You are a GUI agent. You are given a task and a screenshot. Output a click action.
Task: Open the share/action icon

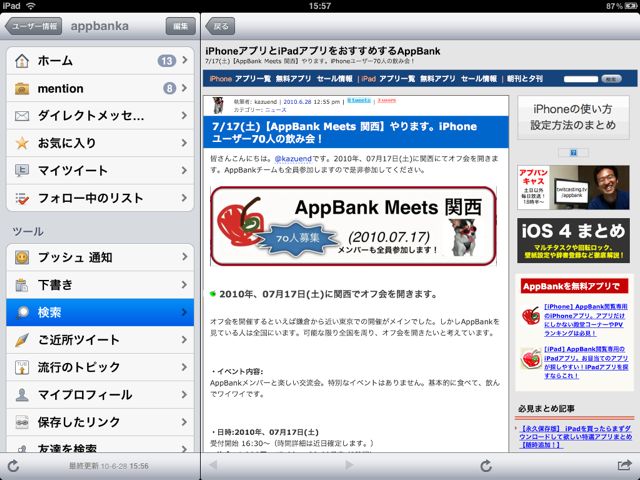[x=624, y=465]
